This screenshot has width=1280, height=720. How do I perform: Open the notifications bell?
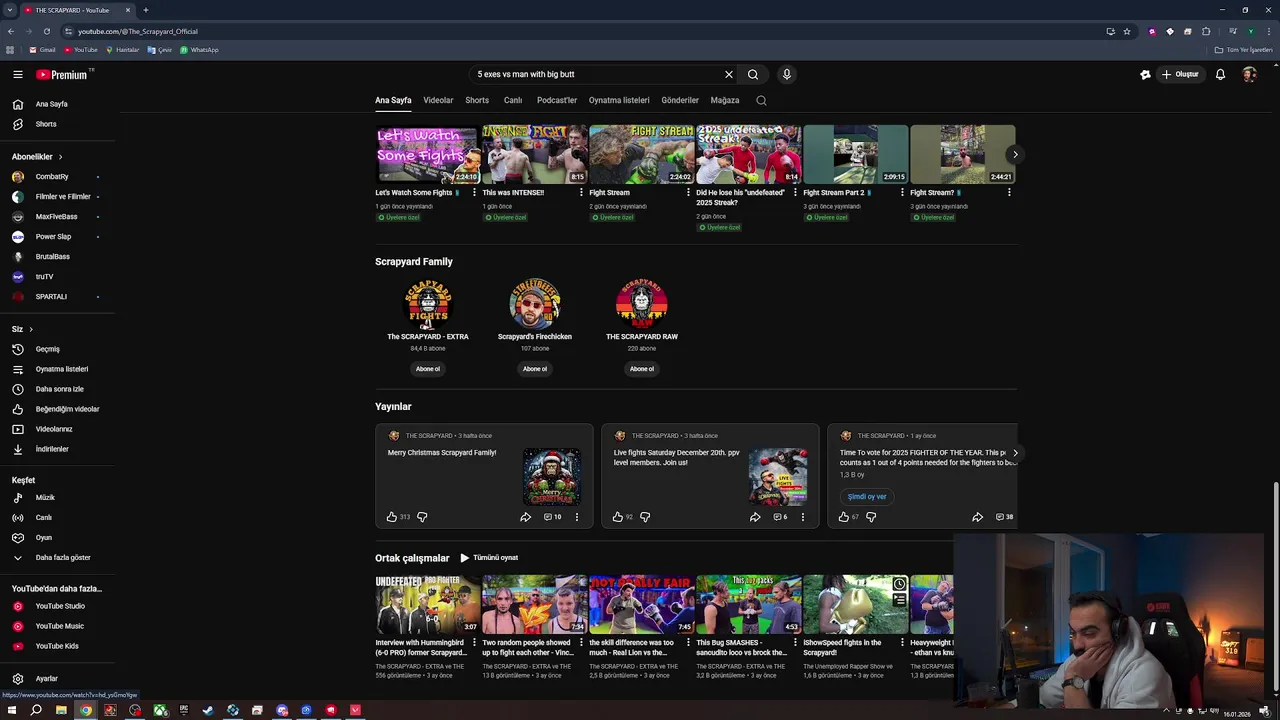point(1220,74)
